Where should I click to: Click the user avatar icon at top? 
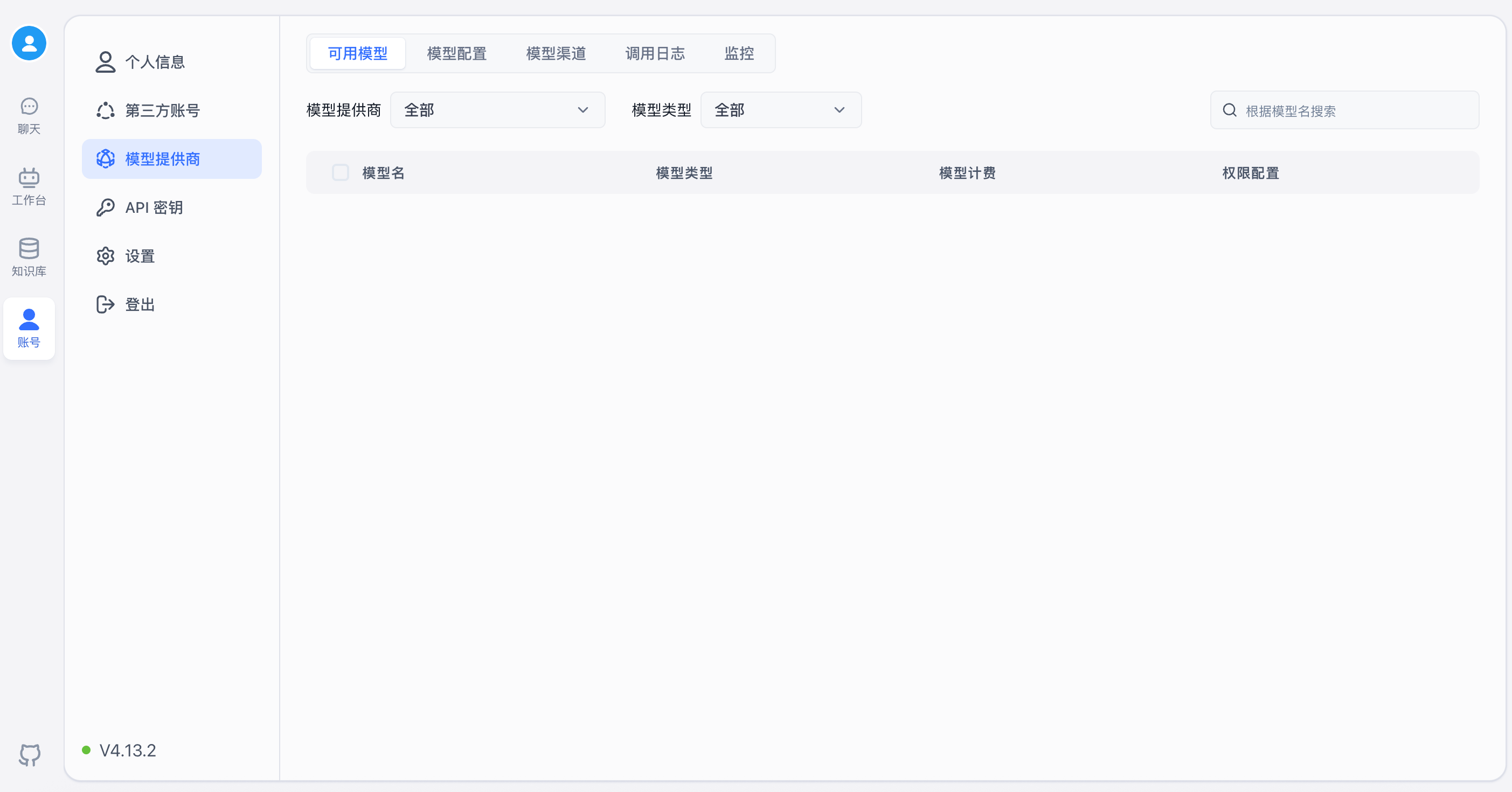(x=29, y=44)
